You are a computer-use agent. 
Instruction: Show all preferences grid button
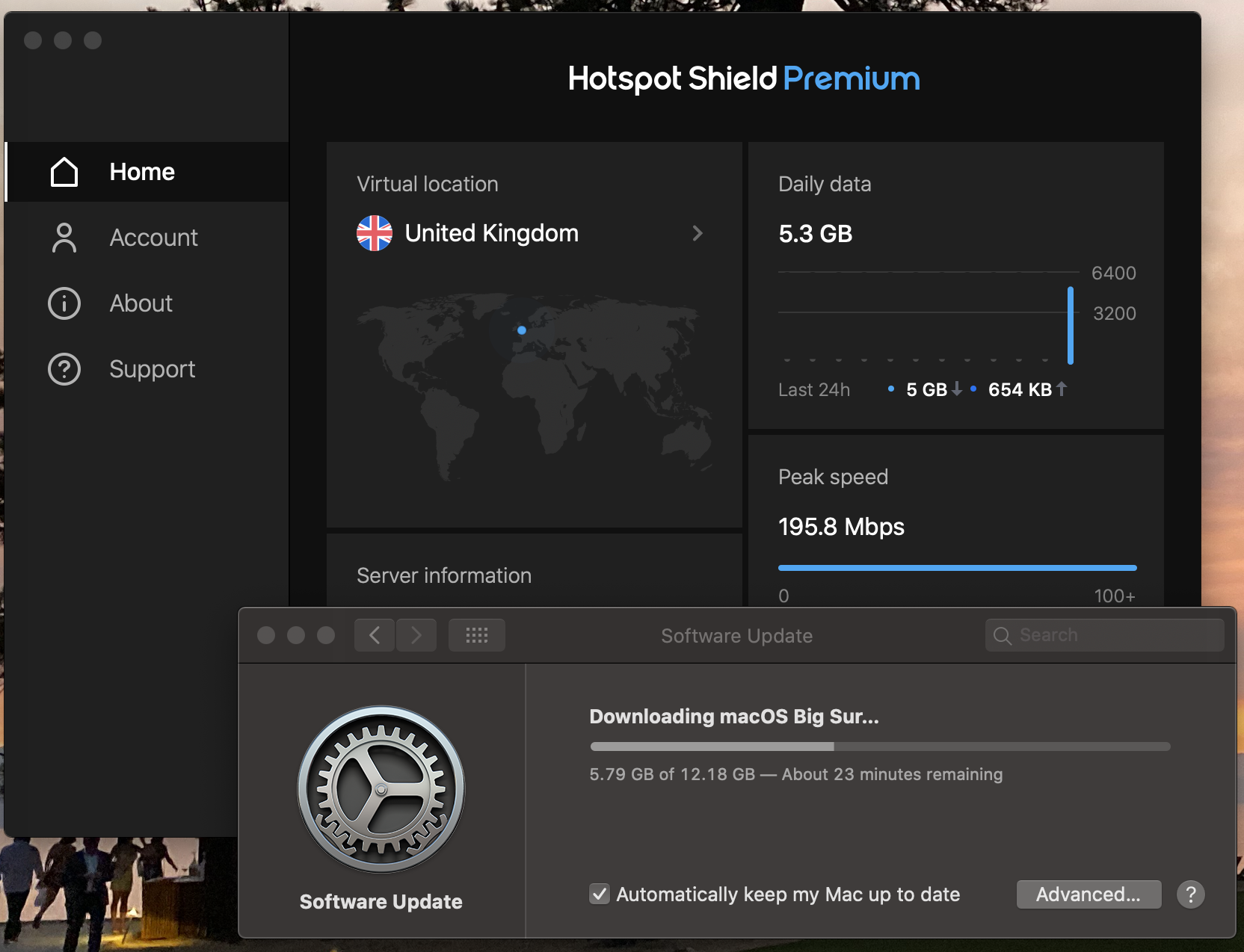pyautogui.click(x=477, y=635)
